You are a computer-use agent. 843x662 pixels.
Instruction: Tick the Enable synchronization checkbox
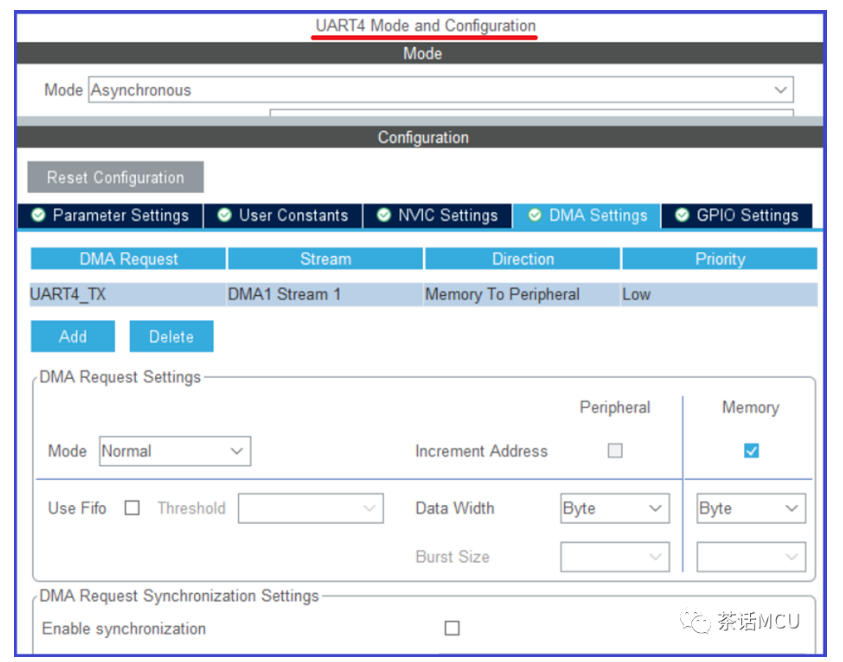pyautogui.click(x=452, y=628)
